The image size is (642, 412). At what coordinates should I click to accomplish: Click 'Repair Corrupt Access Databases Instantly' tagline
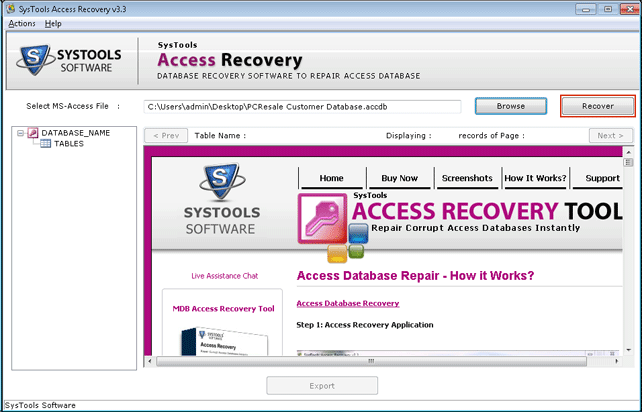click(x=475, y=228)
